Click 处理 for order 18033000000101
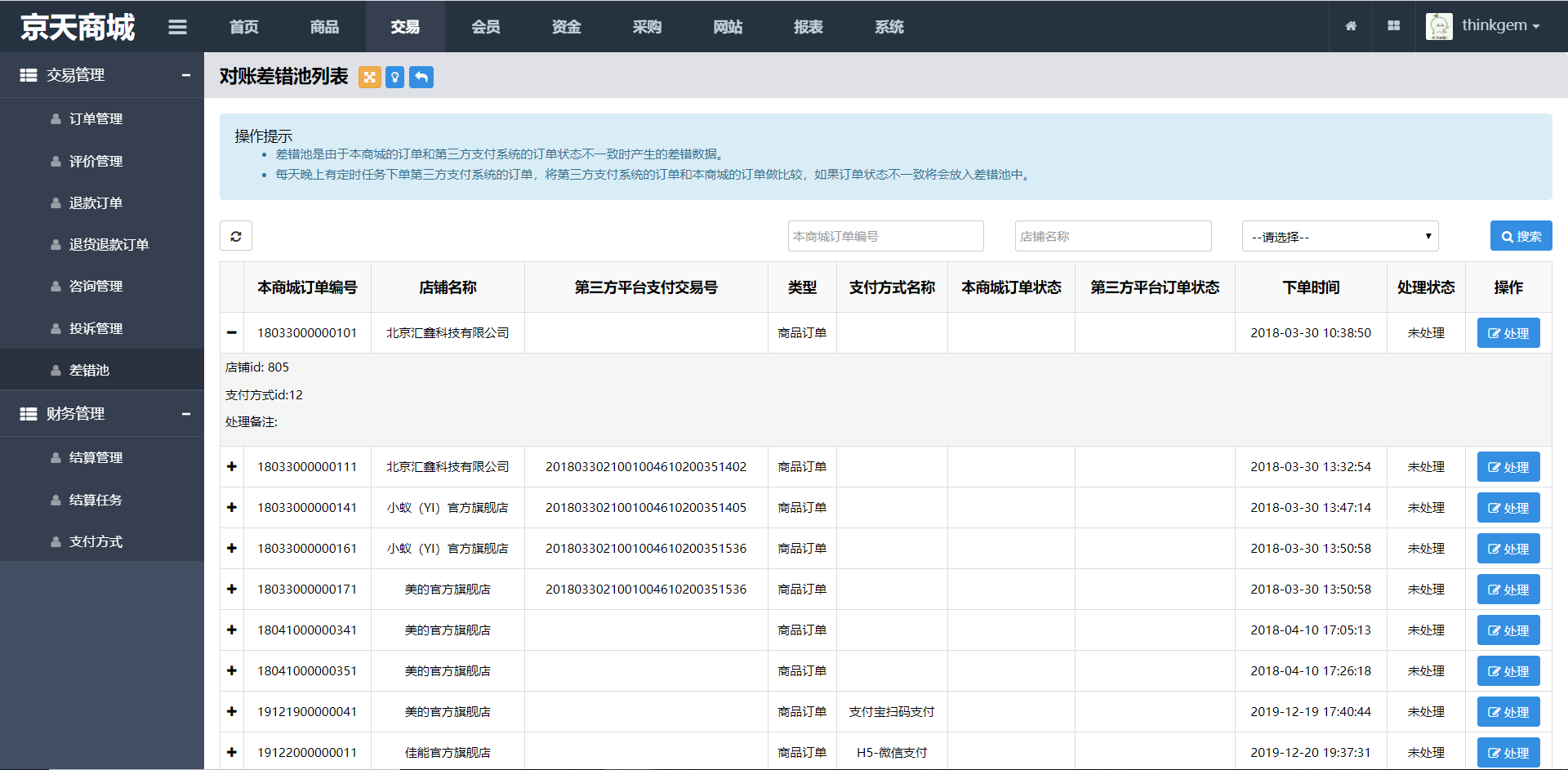This screenshot has height=770, width=1568. (1508, 333)
